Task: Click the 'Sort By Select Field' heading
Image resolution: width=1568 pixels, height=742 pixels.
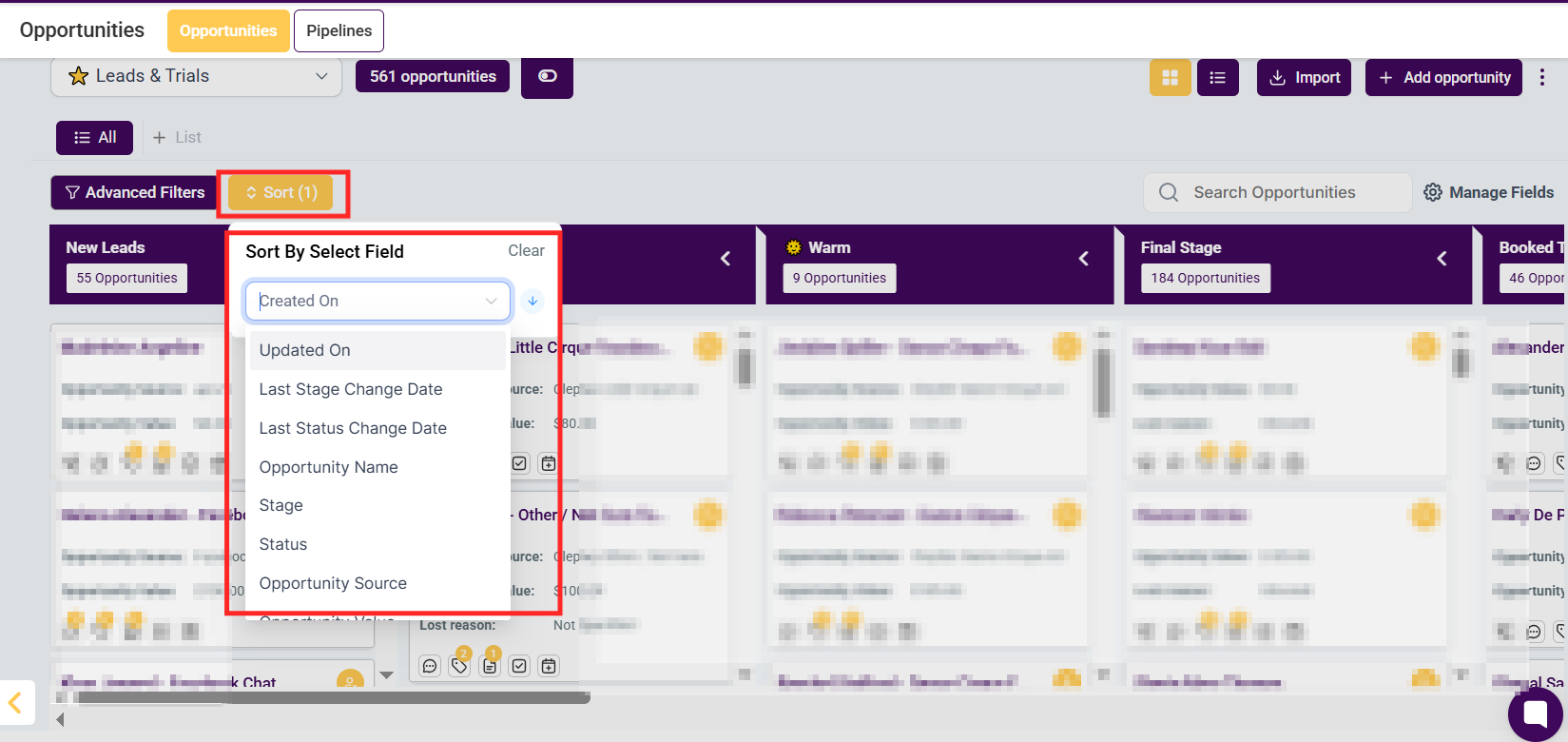Action: 324,251
